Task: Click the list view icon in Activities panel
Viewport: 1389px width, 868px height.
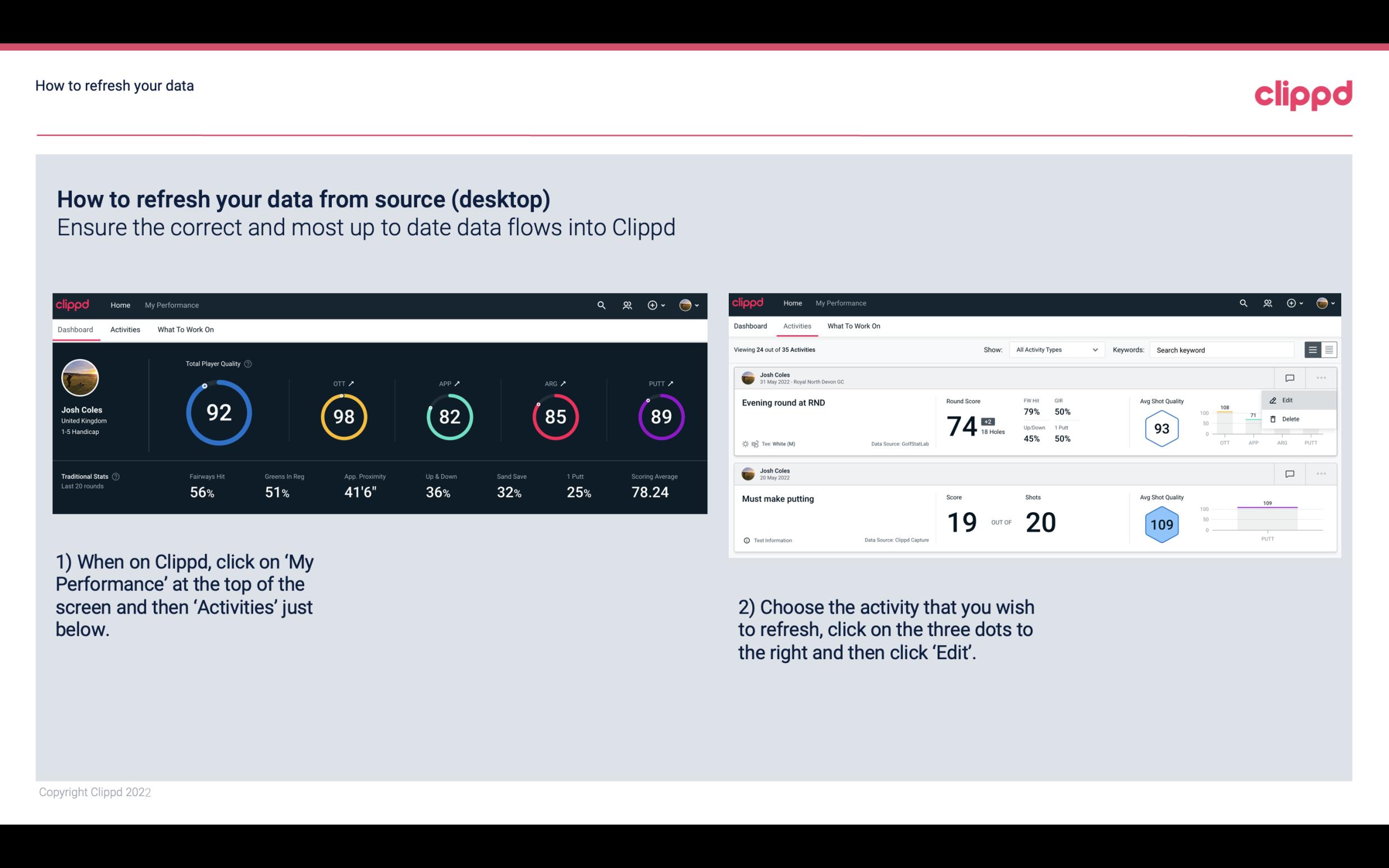Action: click(x=1313, y=349)
